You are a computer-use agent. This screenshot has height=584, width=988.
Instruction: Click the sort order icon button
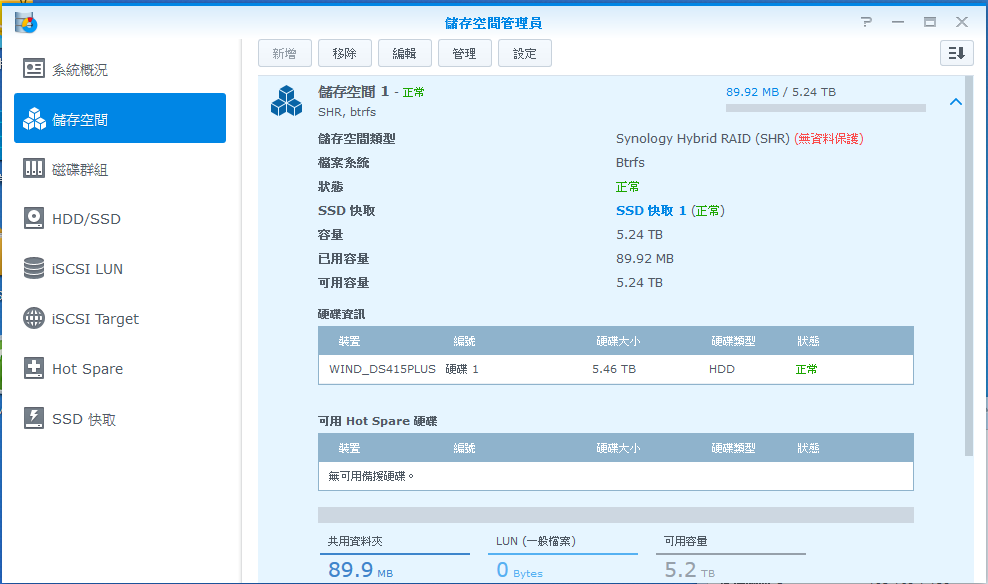point(956,53)
